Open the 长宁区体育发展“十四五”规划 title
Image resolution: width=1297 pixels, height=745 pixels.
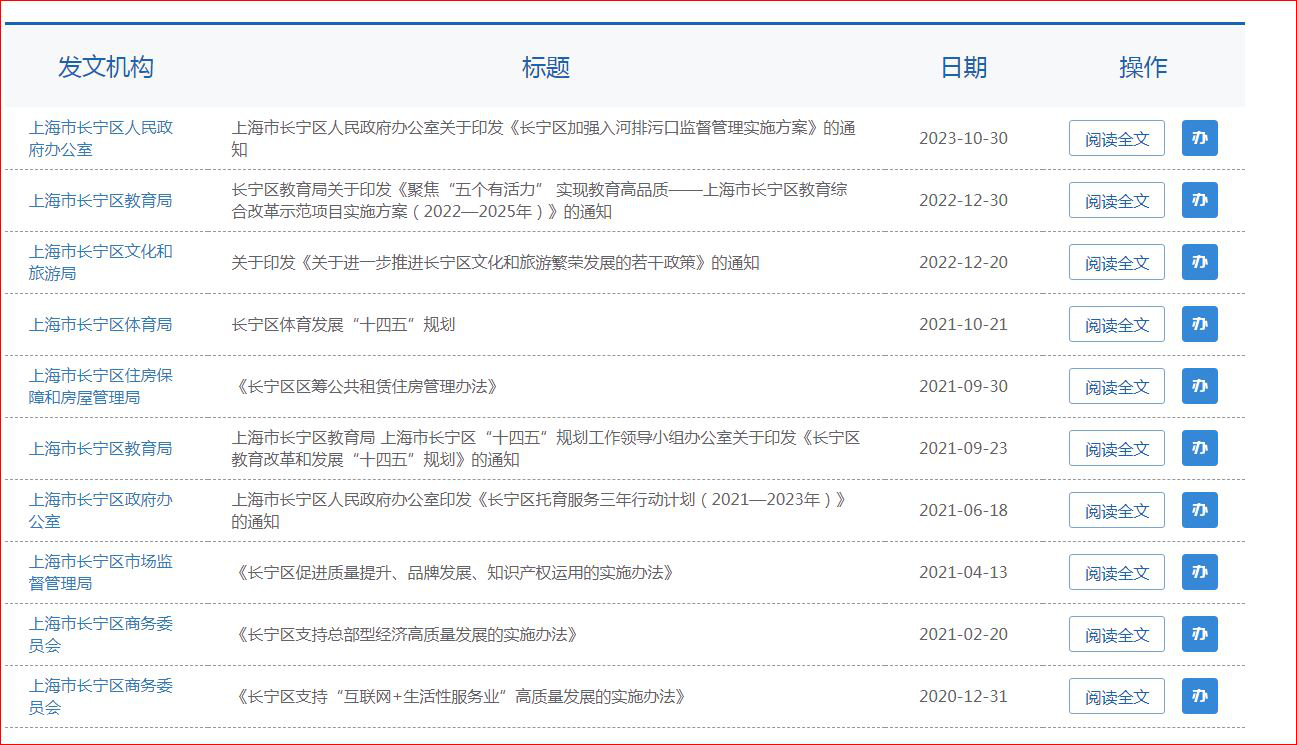343,325
